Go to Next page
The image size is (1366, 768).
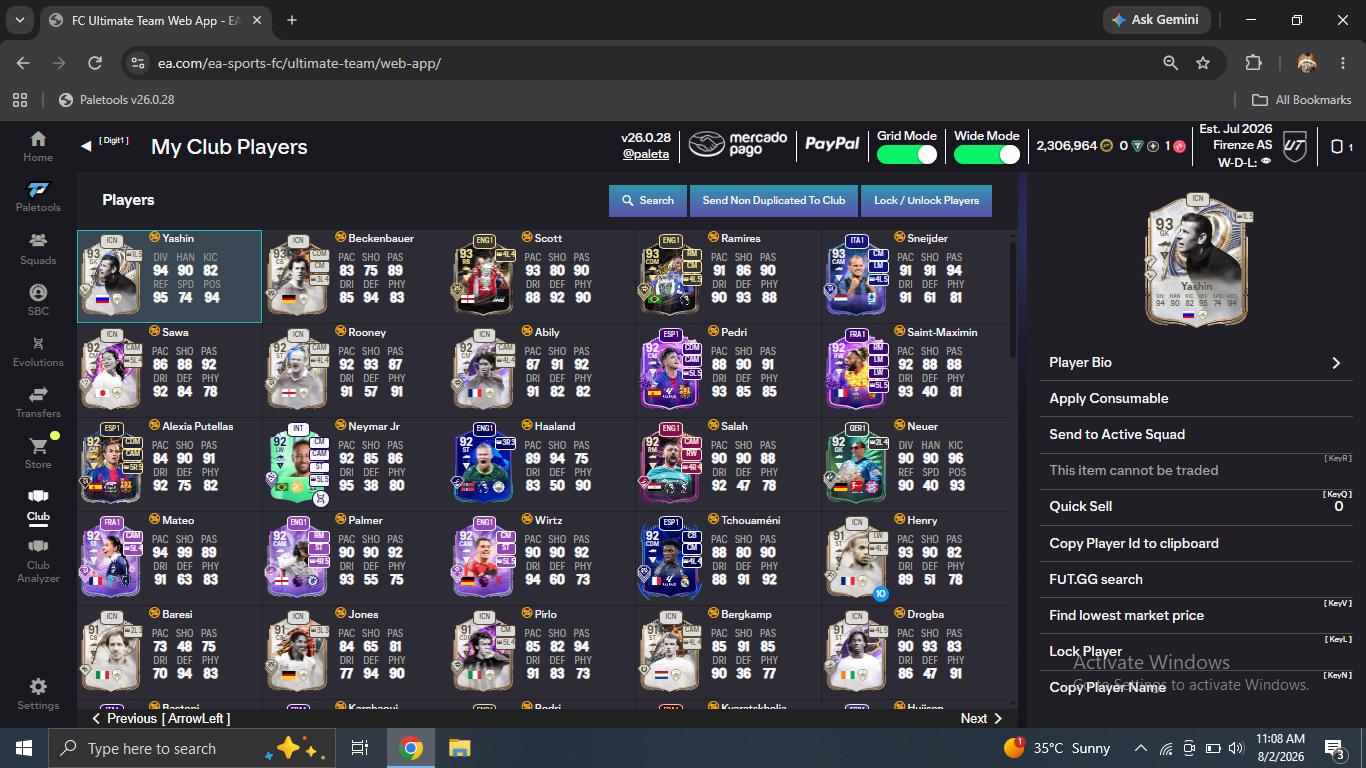click(981, 718)
